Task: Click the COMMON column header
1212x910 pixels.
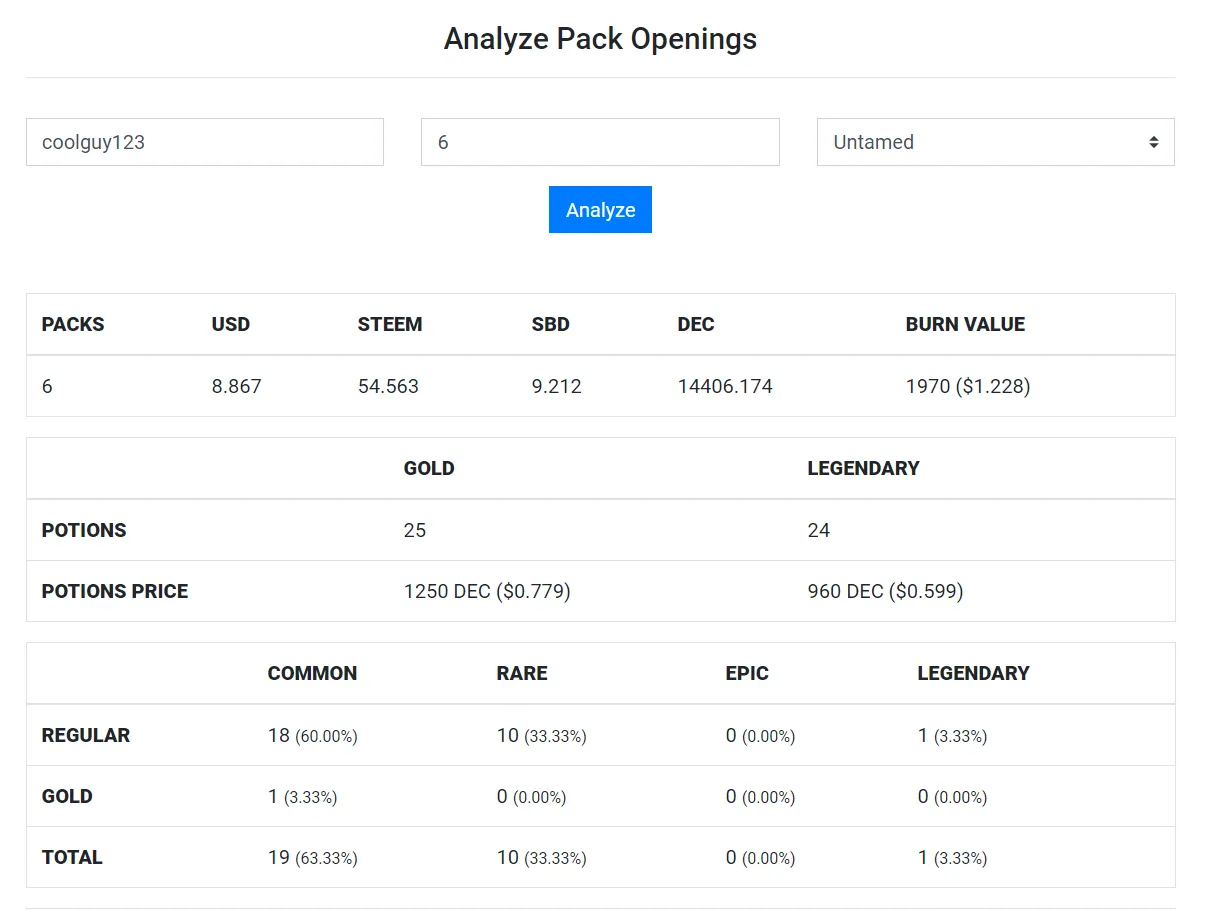Action: 312,674
